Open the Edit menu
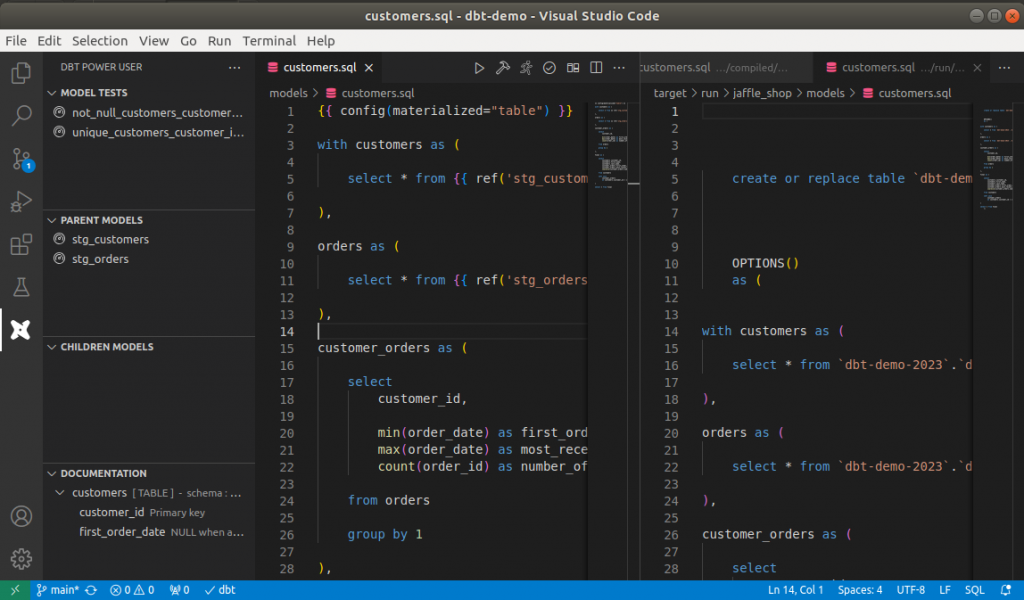 (x=49, y=40)
